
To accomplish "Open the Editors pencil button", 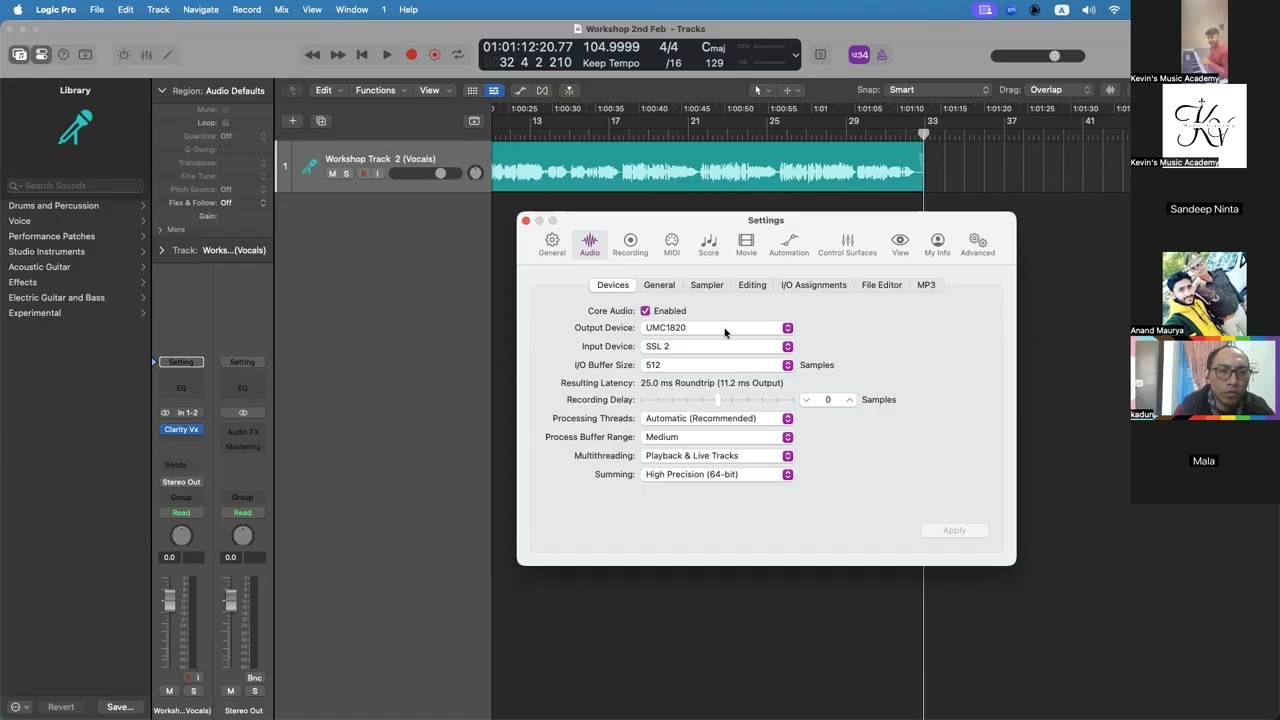I will click(x=168, y=55).
